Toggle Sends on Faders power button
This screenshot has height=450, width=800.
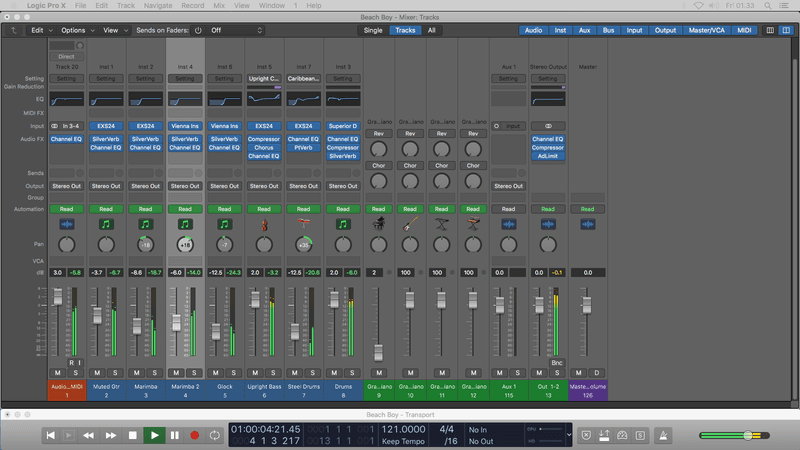click(198, 30)
